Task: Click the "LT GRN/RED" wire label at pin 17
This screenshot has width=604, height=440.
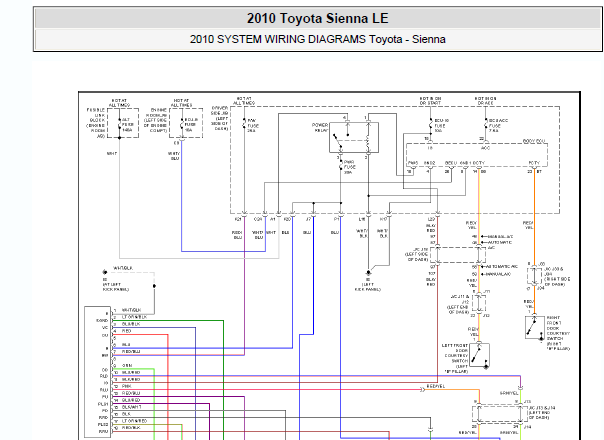Action: tap(134, 421)
